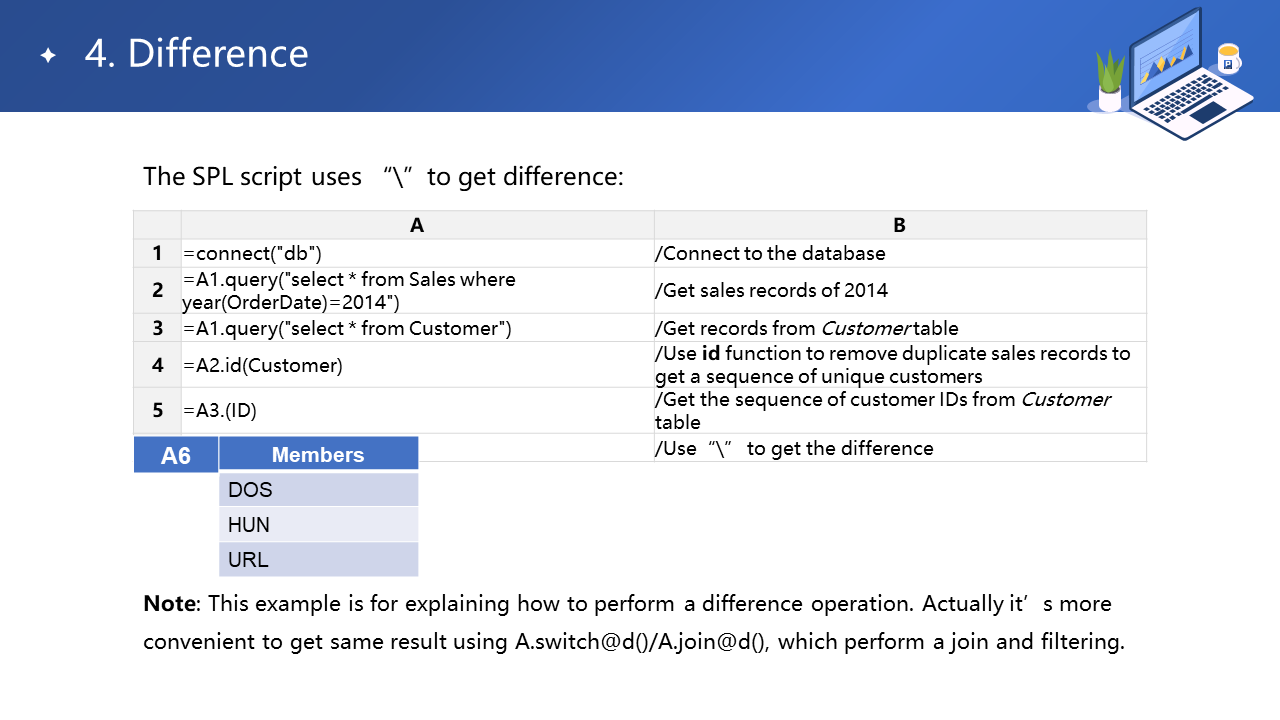
Task: Click the sparkle star icon beside the title
Action: click(48, 56)
